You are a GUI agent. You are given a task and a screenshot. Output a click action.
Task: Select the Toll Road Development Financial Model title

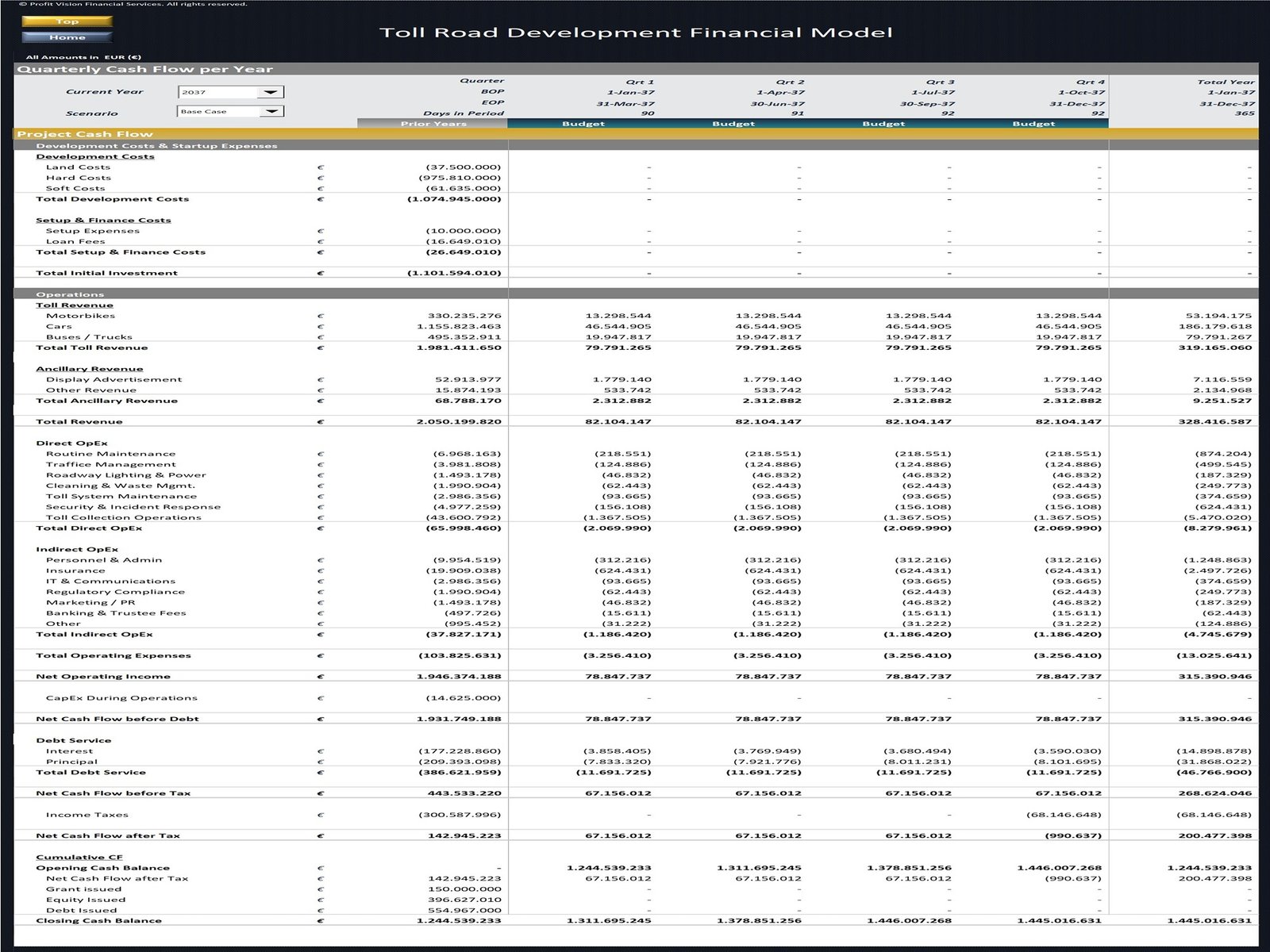point(636,33)
